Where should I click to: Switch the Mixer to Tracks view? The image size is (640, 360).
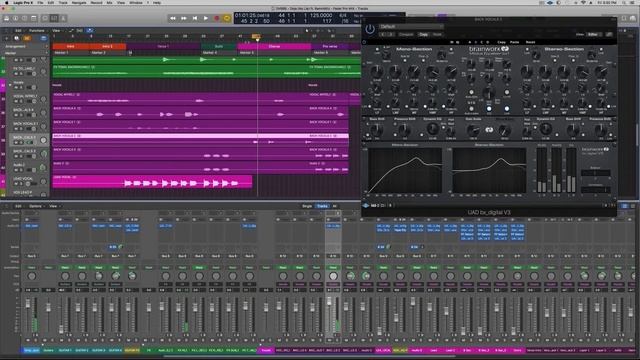322,206
